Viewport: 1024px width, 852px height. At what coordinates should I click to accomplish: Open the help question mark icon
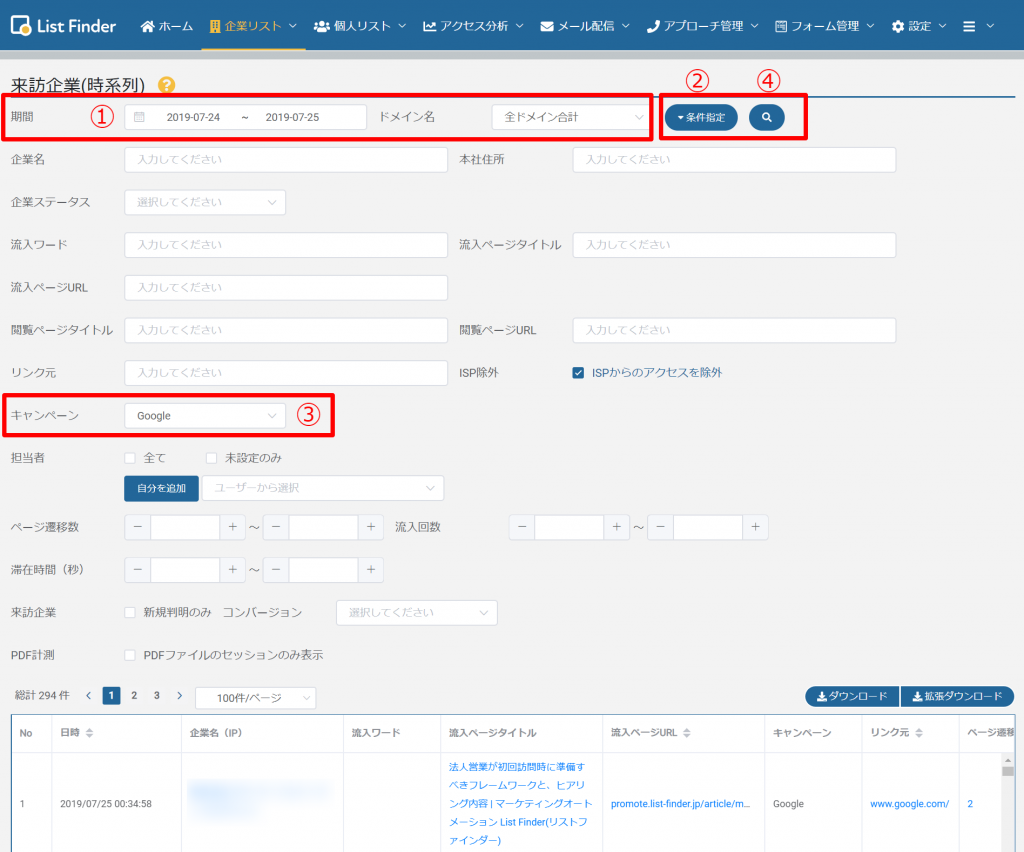[x=166, y=85]
